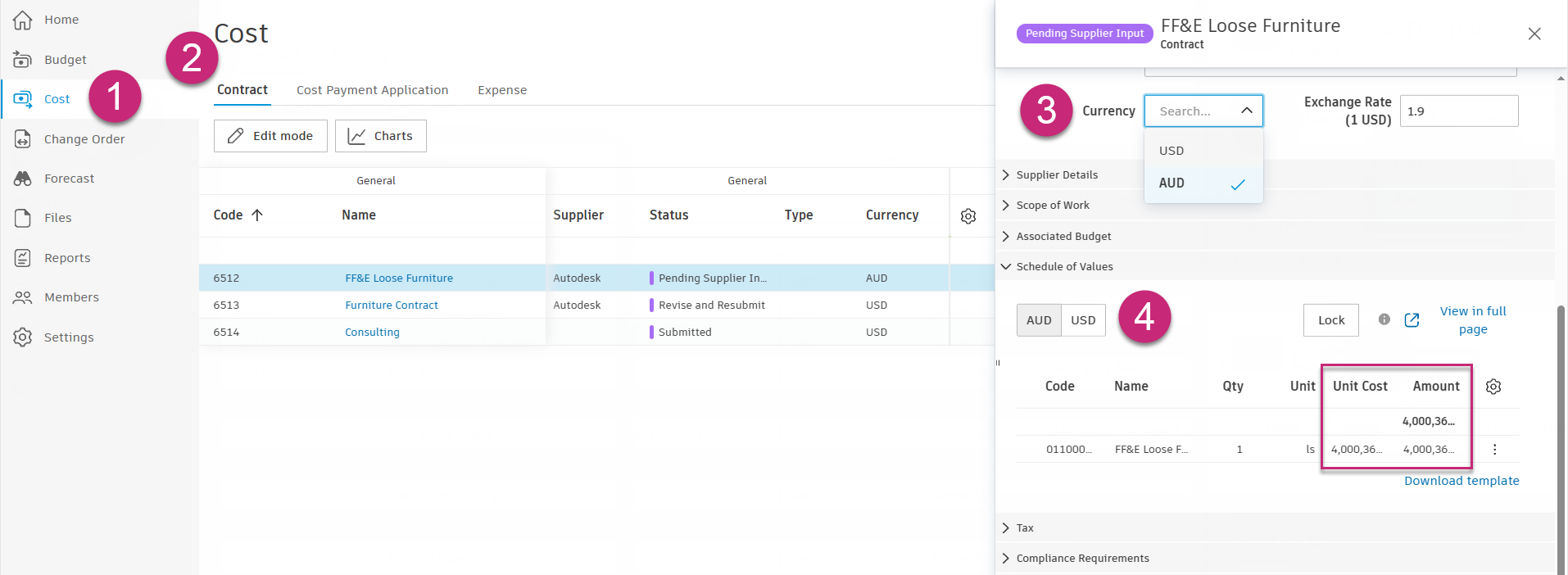Click the open-in-new-window icon
The height and width of the screenshot is (575, 1568).
coord(1412,320)
